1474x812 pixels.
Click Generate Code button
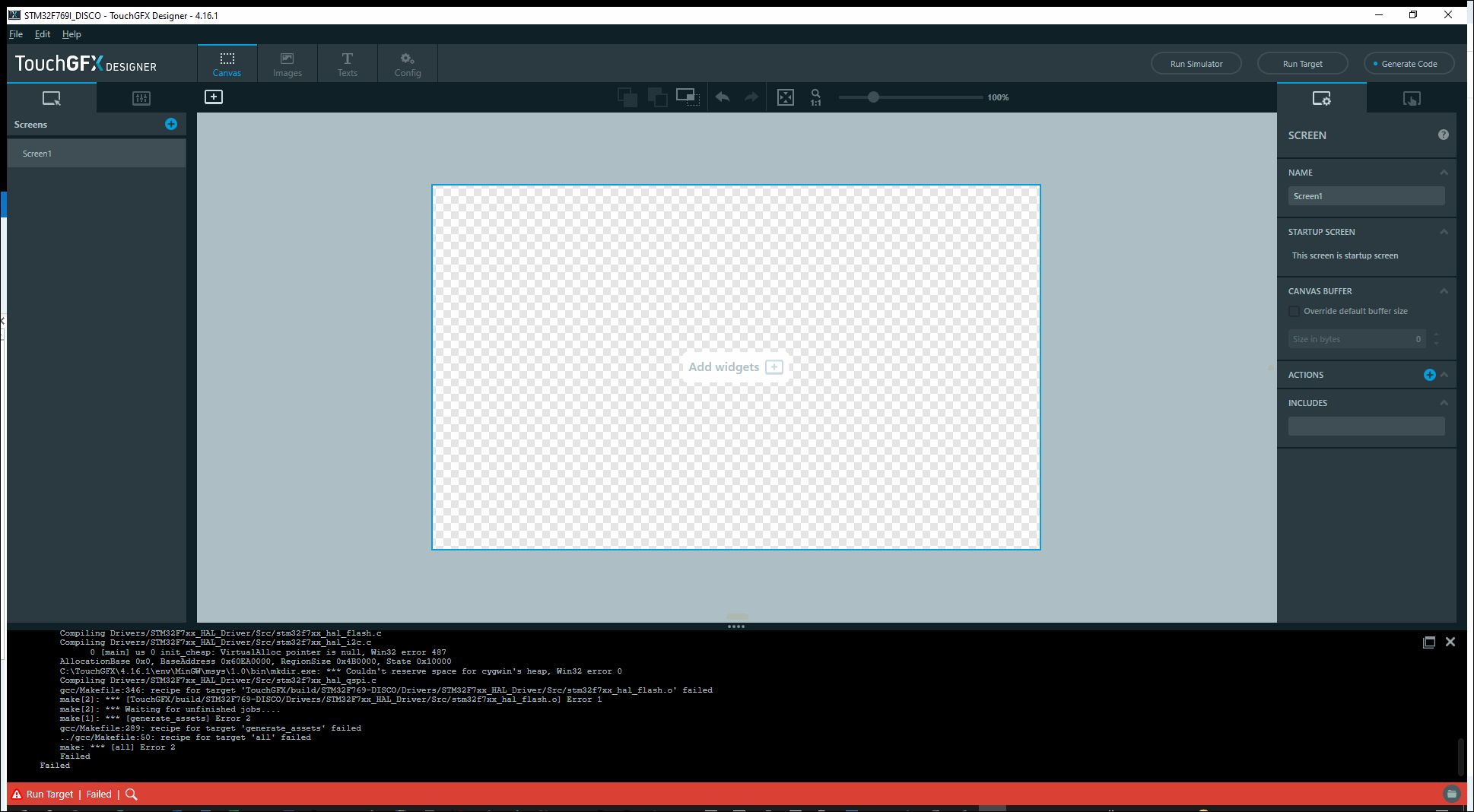pyautogui.click(x=1409, y=64)
